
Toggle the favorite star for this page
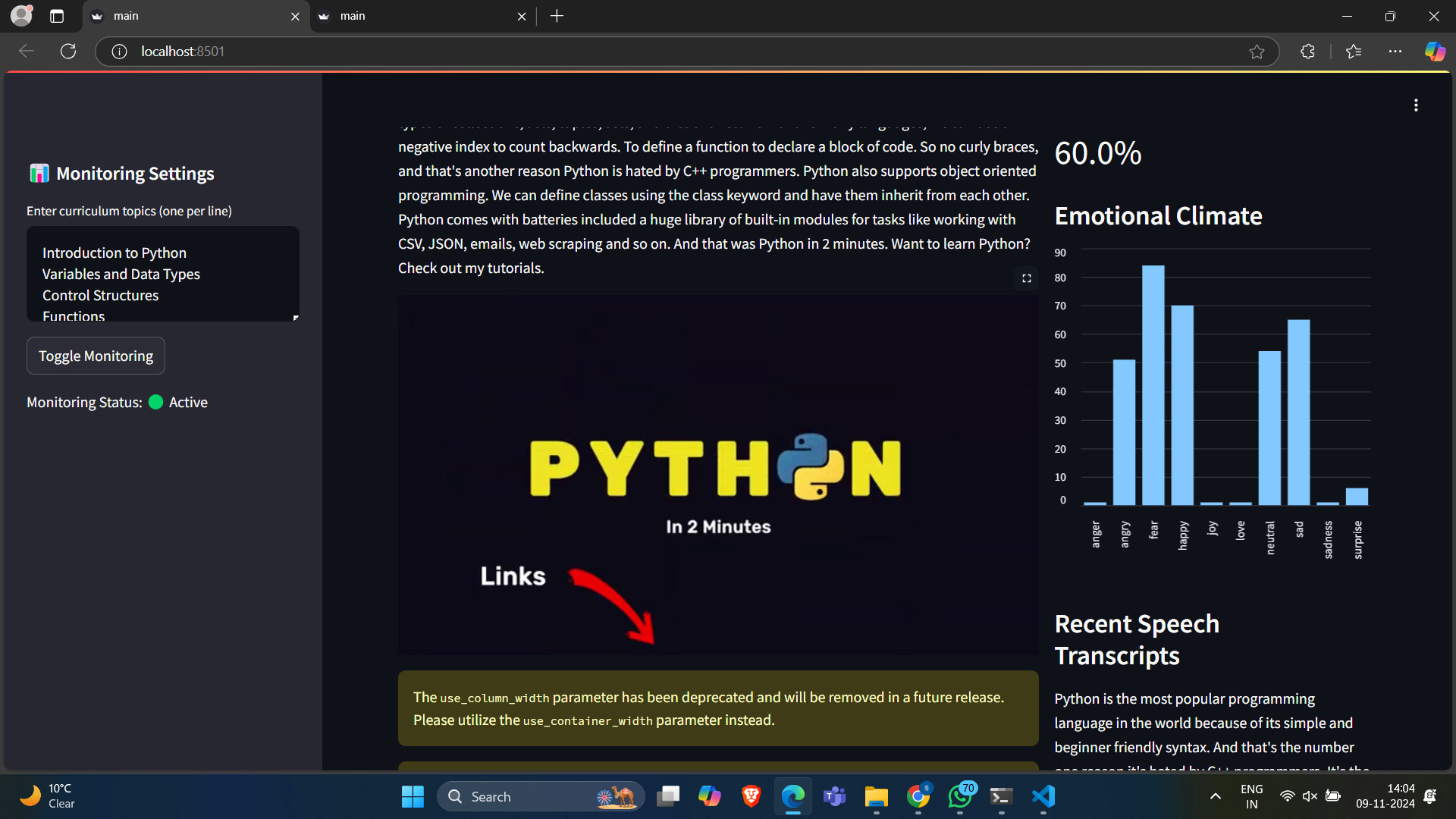[1257, 52]
